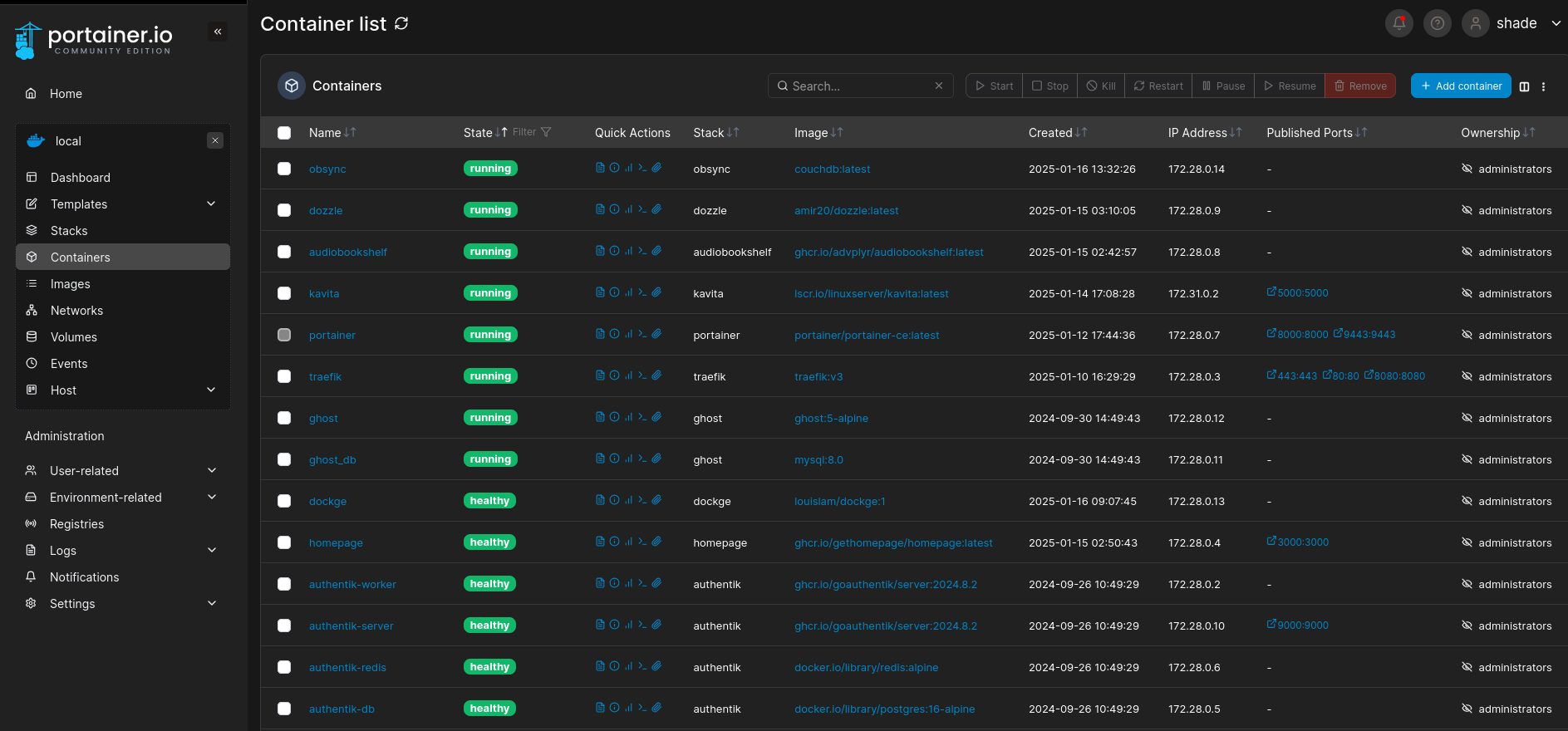
Task: Sort the table by IP Address column
Action: (1205, 133)
